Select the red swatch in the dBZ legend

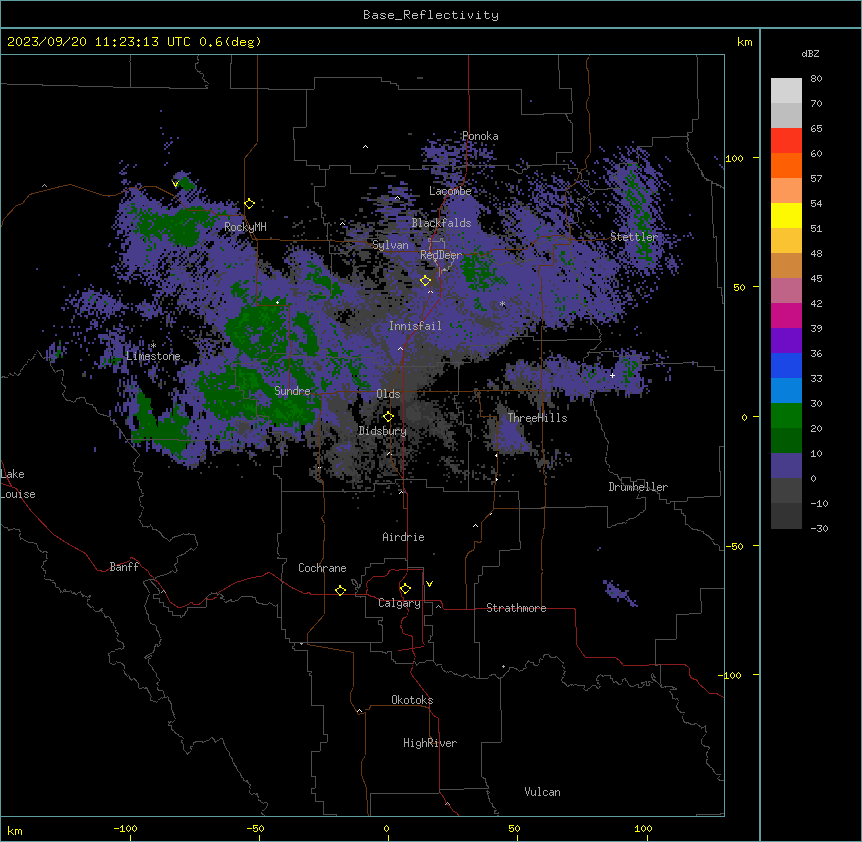pyautogui.click(x=786, y=141)
